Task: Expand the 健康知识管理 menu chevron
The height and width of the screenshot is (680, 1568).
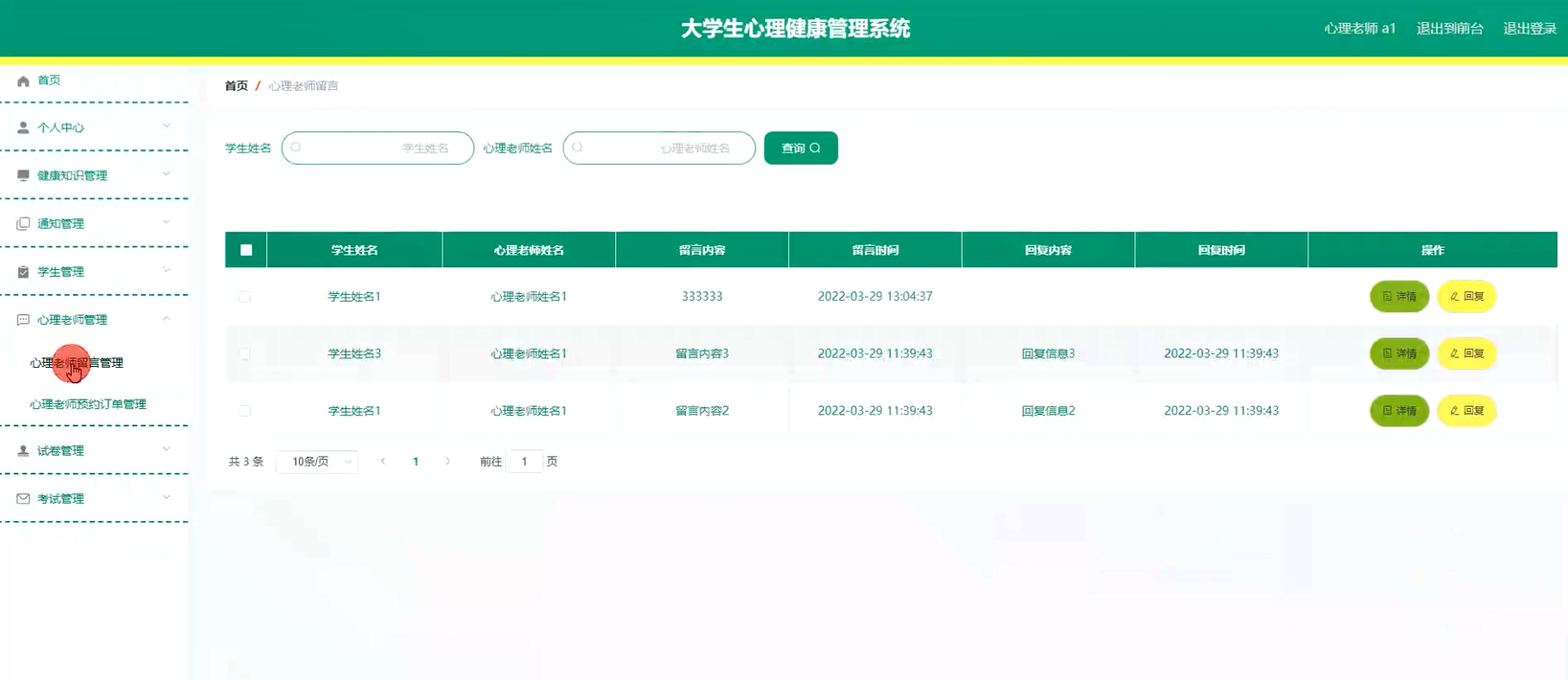Action: pyautogui.click(x=167, y=174)
